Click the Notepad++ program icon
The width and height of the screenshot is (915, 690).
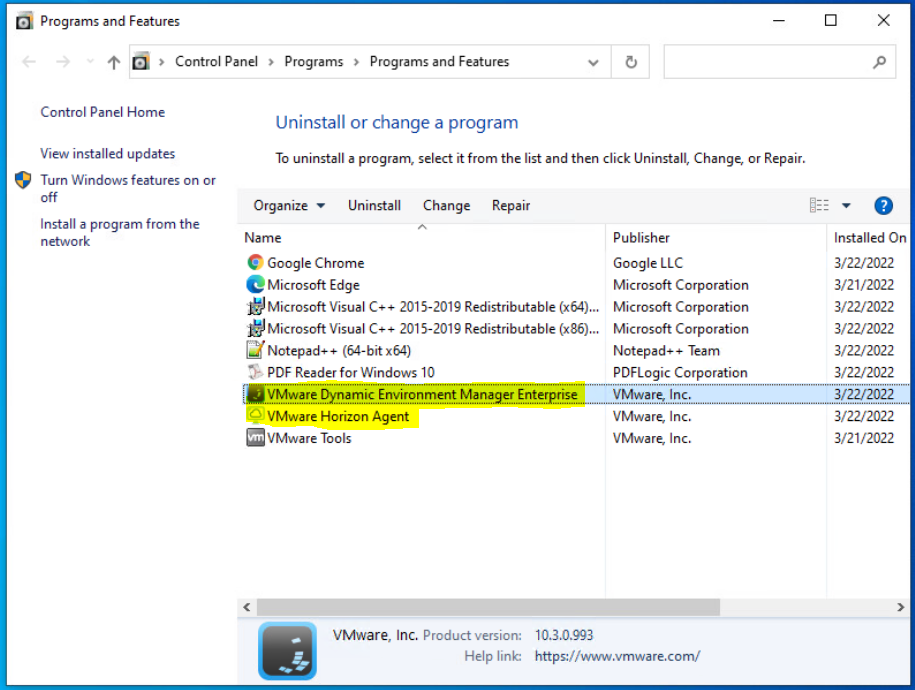point(255,350)
